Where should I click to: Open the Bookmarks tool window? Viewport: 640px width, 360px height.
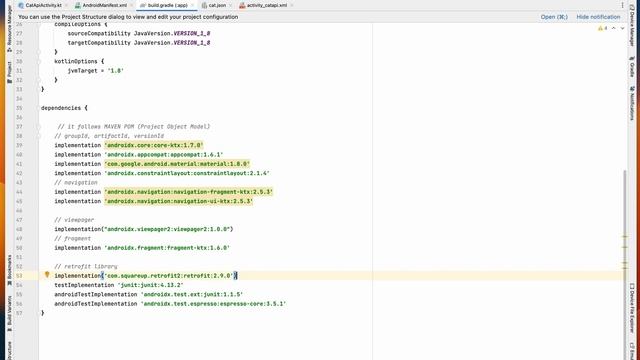pos(9,270)
